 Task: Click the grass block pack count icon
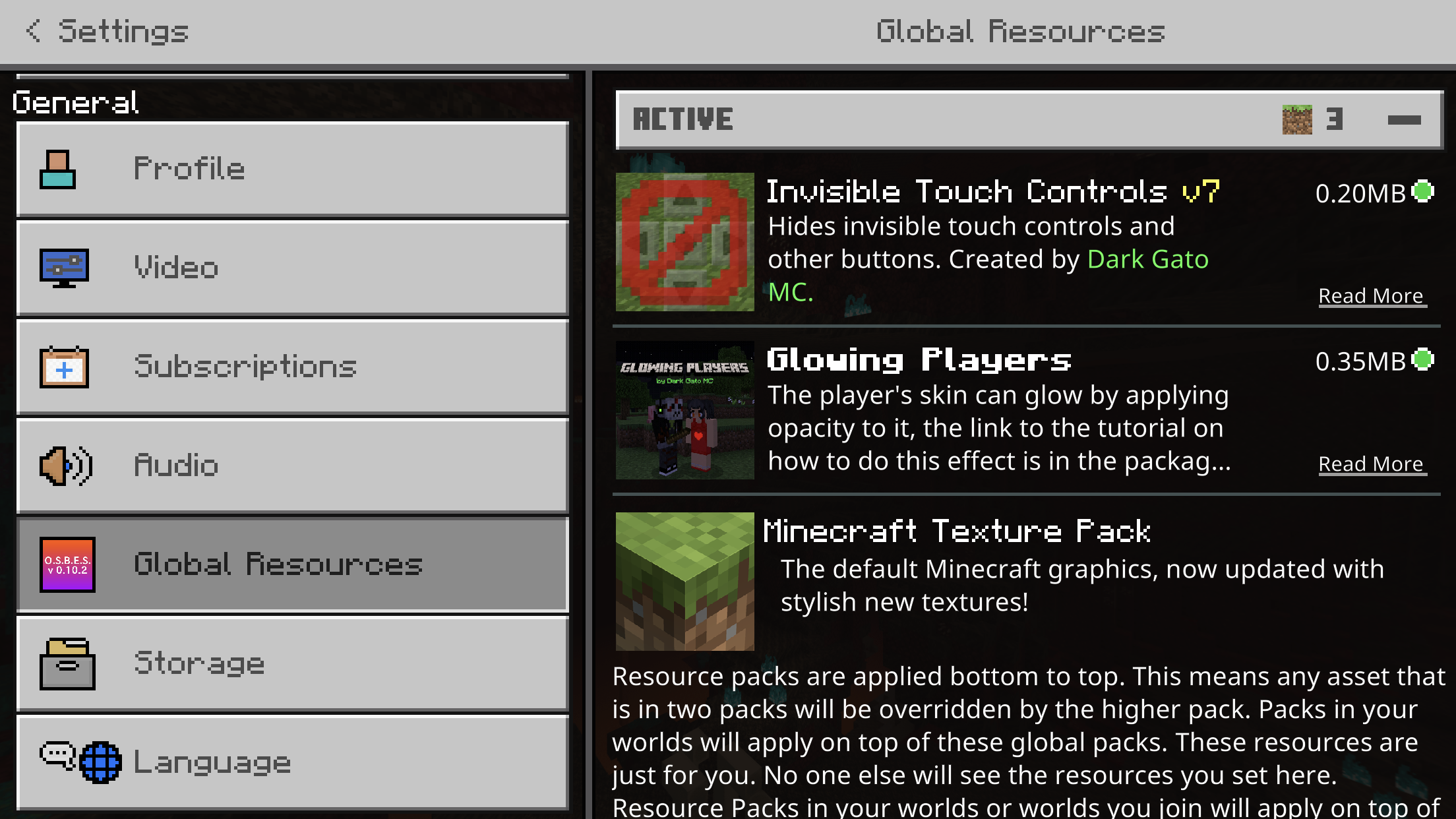(1296, 119)
